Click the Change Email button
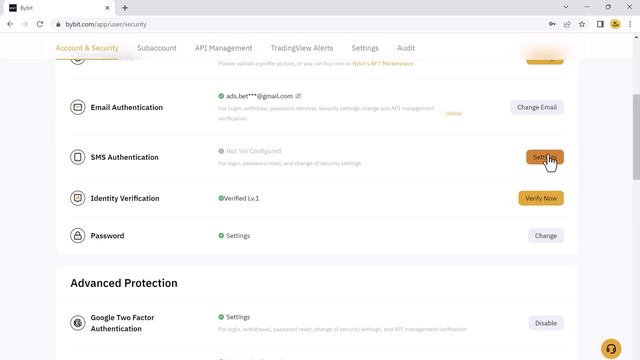Image resolution: width=640 pixels, height=360 pixels. click(x=537, y=107)
